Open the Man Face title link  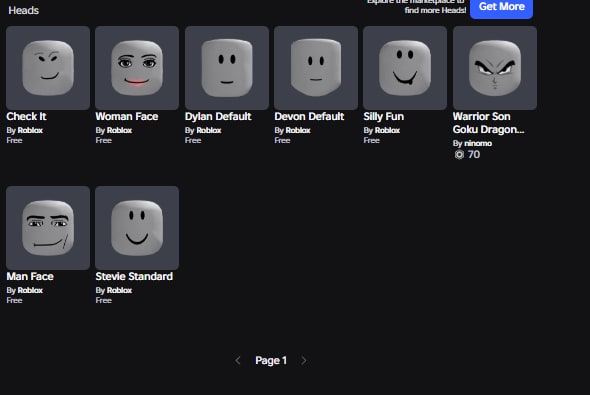[x=30, y=276]
